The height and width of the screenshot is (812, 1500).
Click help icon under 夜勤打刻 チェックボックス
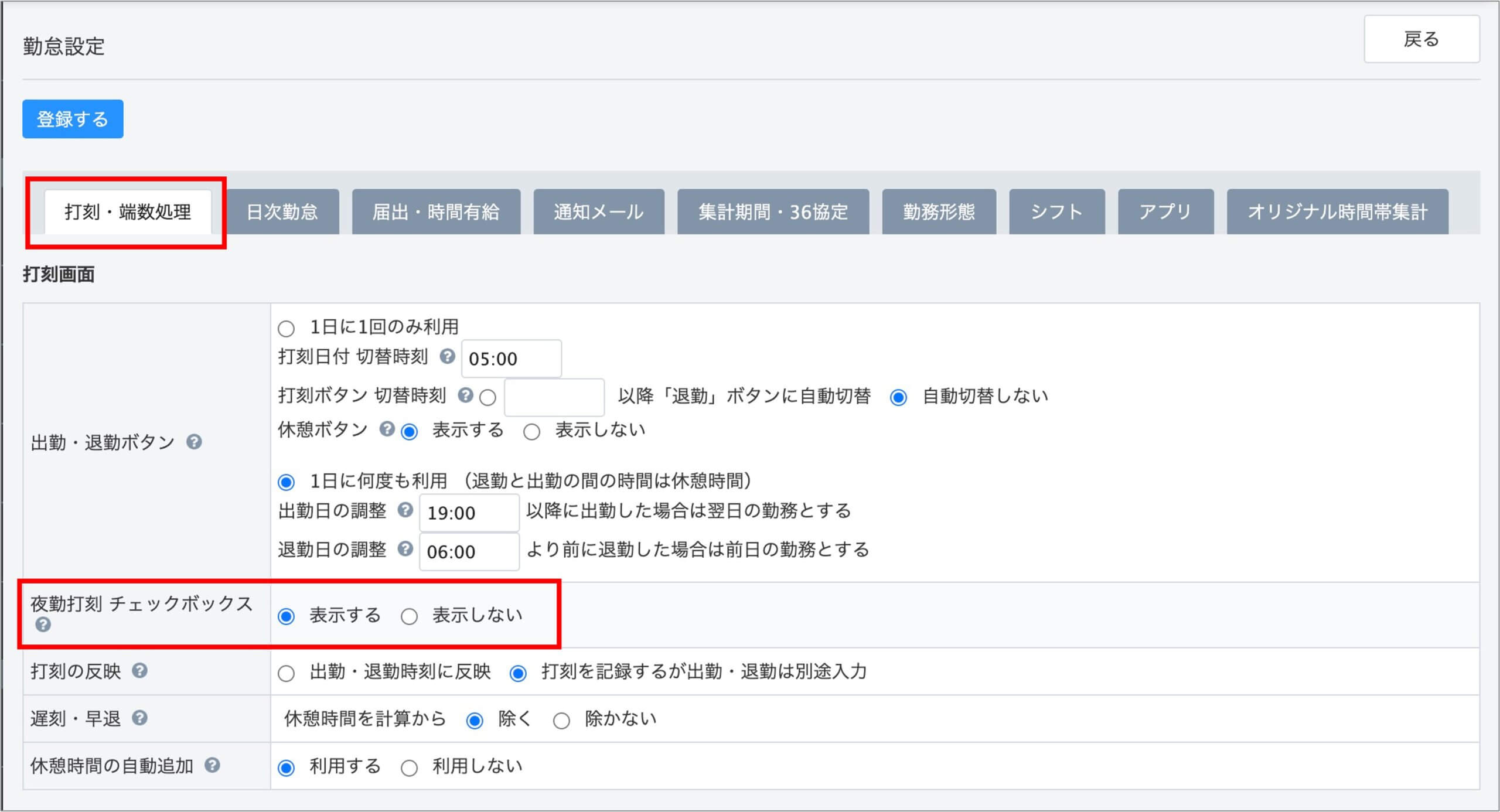point(43,625)
